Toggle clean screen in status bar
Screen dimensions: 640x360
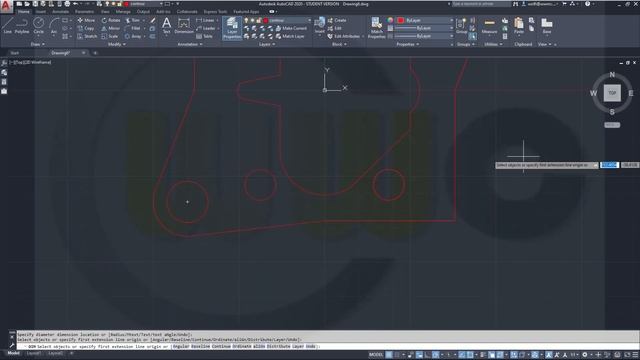(627, 355)
